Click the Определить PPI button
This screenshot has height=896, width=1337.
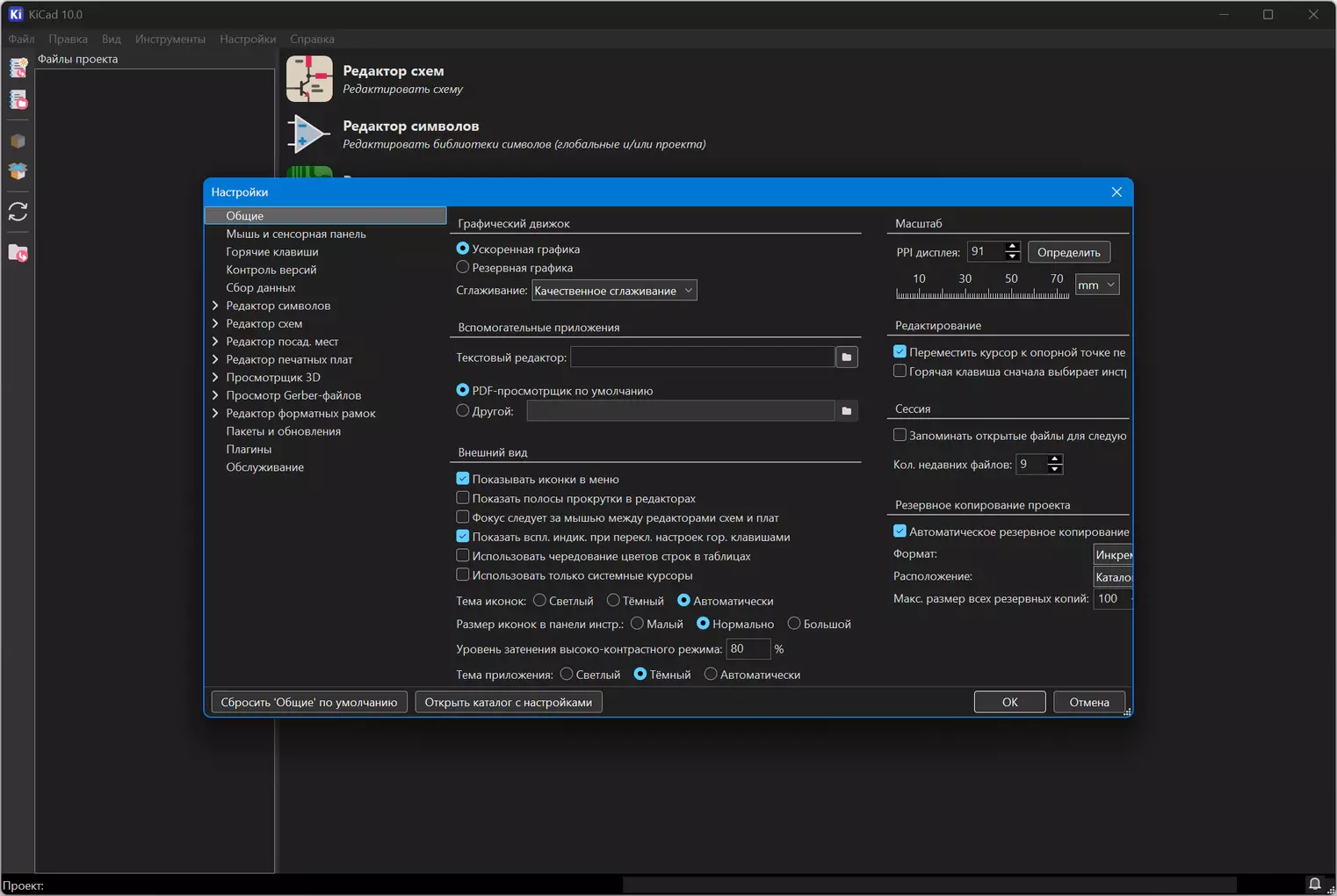coord(1069,252)
